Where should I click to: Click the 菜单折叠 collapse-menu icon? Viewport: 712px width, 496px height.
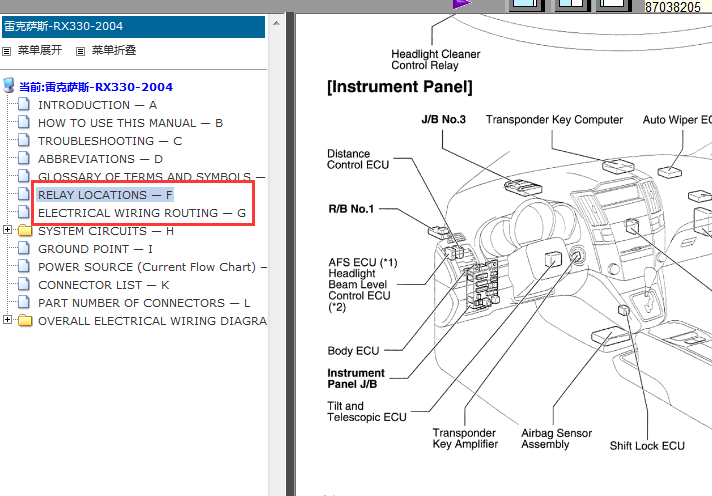pos(80,51)
